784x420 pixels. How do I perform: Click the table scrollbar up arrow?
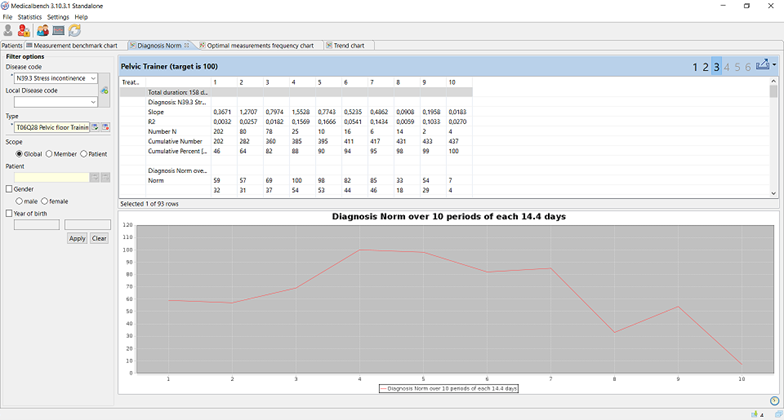coord(774,81)
